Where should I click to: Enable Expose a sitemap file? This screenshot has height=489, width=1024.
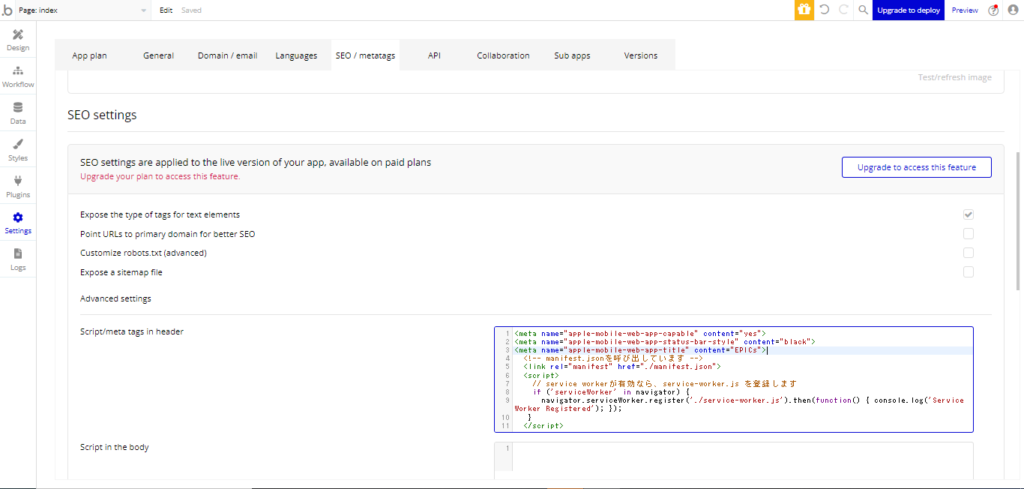click(968, 272)
